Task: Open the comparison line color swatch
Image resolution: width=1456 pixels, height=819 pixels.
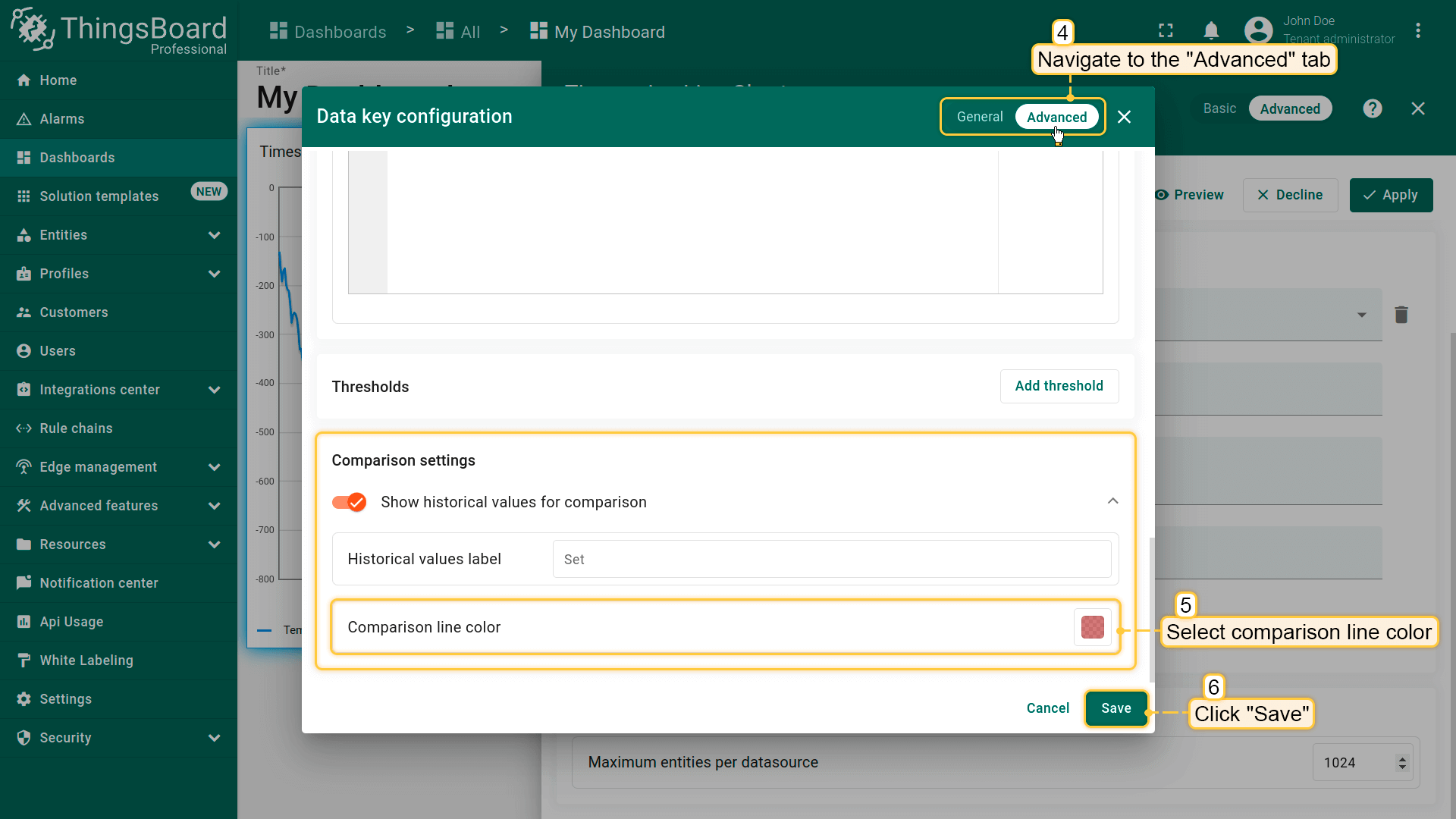Action: (x=1092, y=627)
